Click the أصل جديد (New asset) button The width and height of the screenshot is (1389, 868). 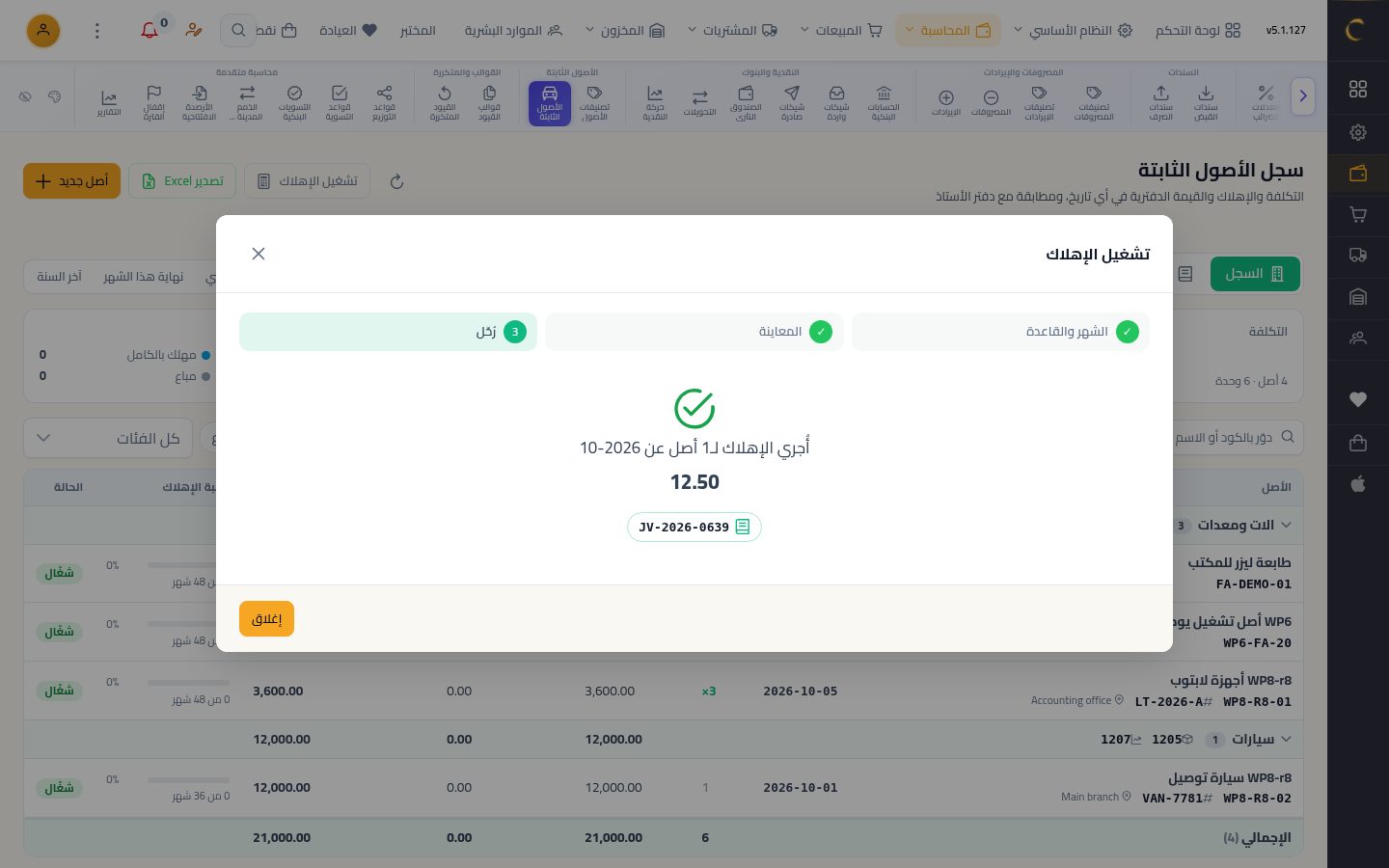[71, 181]
